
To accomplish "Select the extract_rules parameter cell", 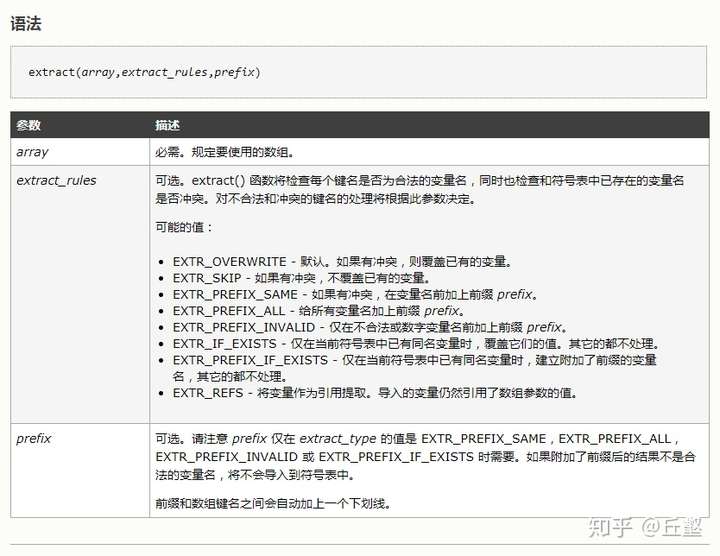I will click(80, 294).
